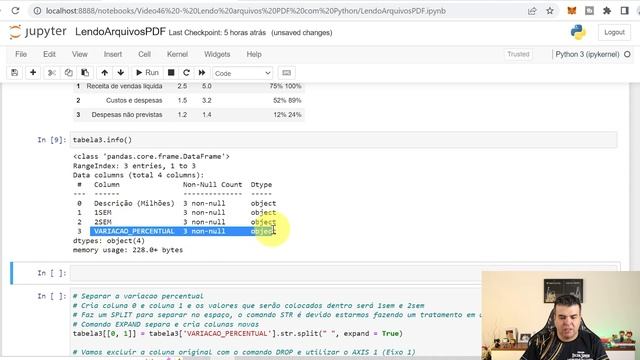Image resolution: width=640 pixels, height=360 pixels.
Task: Move selected cell down arrow
Action: [120, 73]
